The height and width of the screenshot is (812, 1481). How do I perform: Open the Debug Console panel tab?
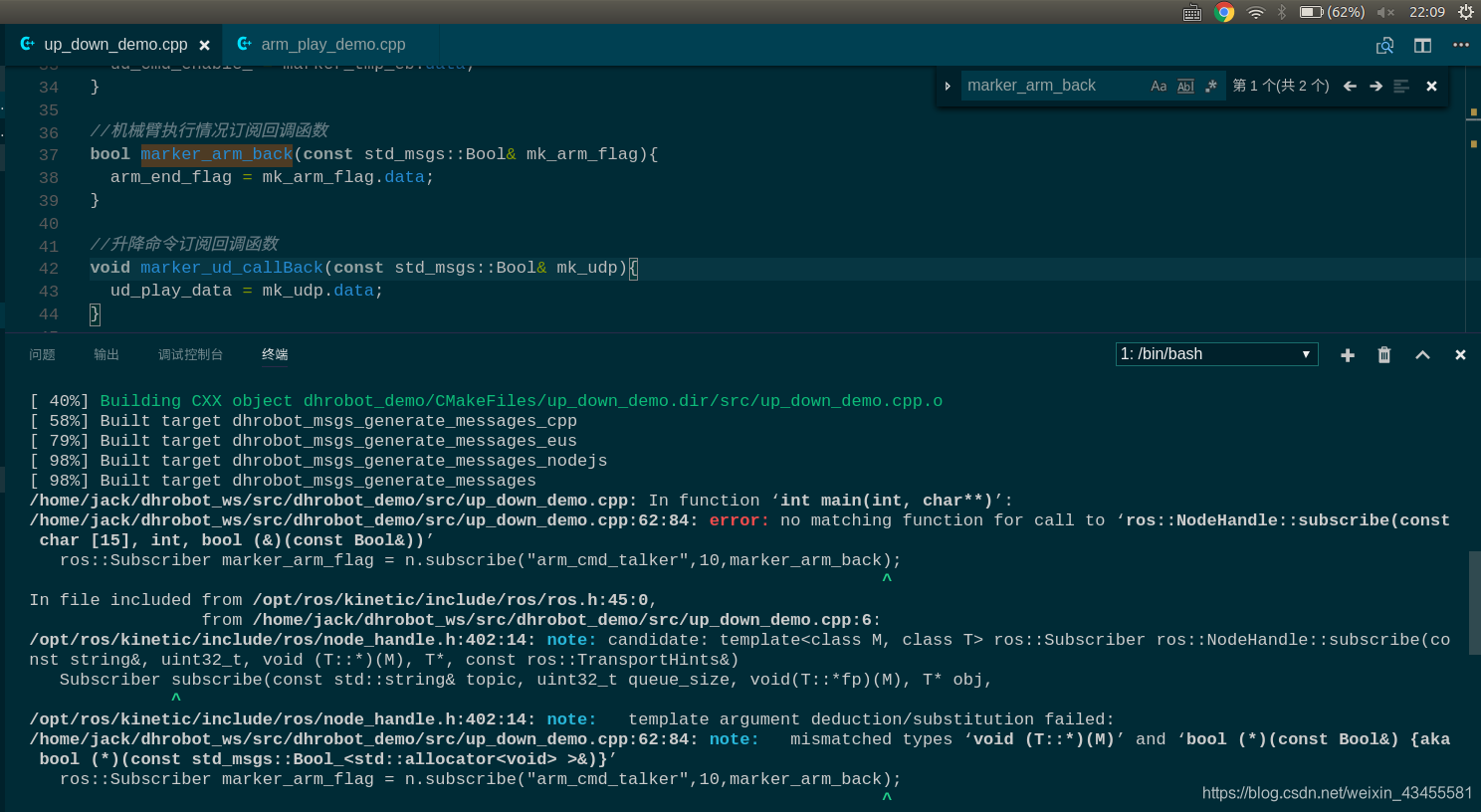pyautogui.click(x=190, y=355)
